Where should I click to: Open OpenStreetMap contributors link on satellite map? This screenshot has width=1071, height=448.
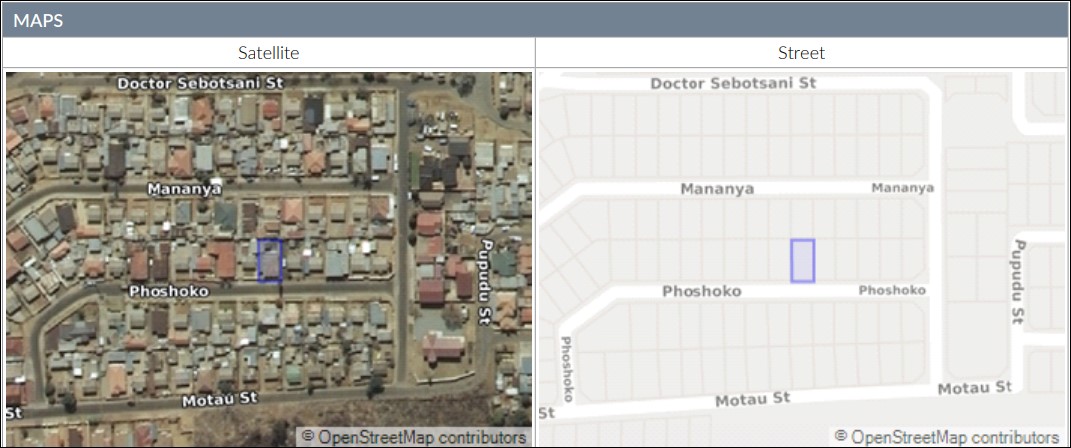[x=415, y=437]
